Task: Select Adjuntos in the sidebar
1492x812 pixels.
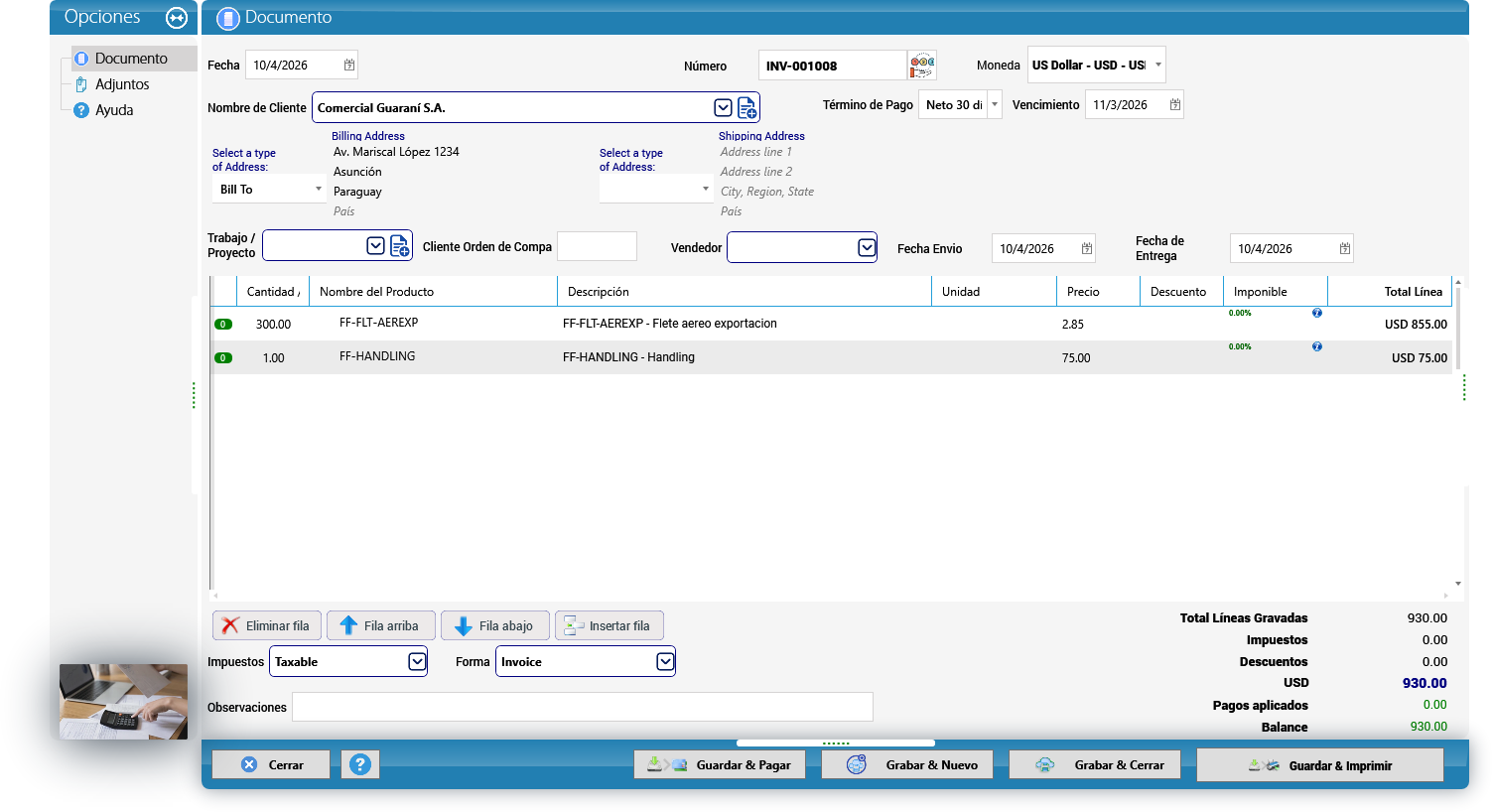Action: [x=122, y=84]
